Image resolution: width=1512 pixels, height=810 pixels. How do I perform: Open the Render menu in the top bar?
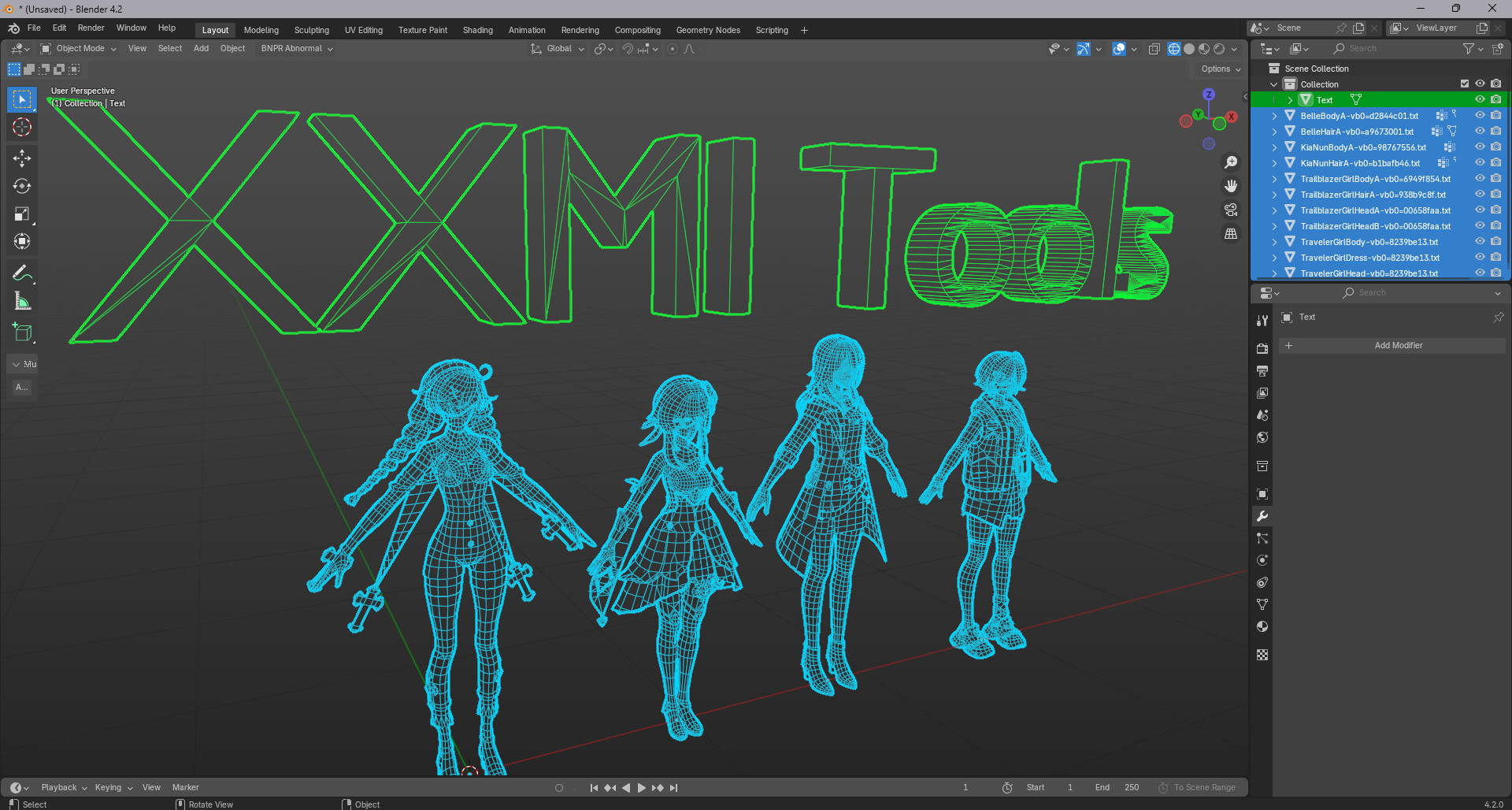91,28
